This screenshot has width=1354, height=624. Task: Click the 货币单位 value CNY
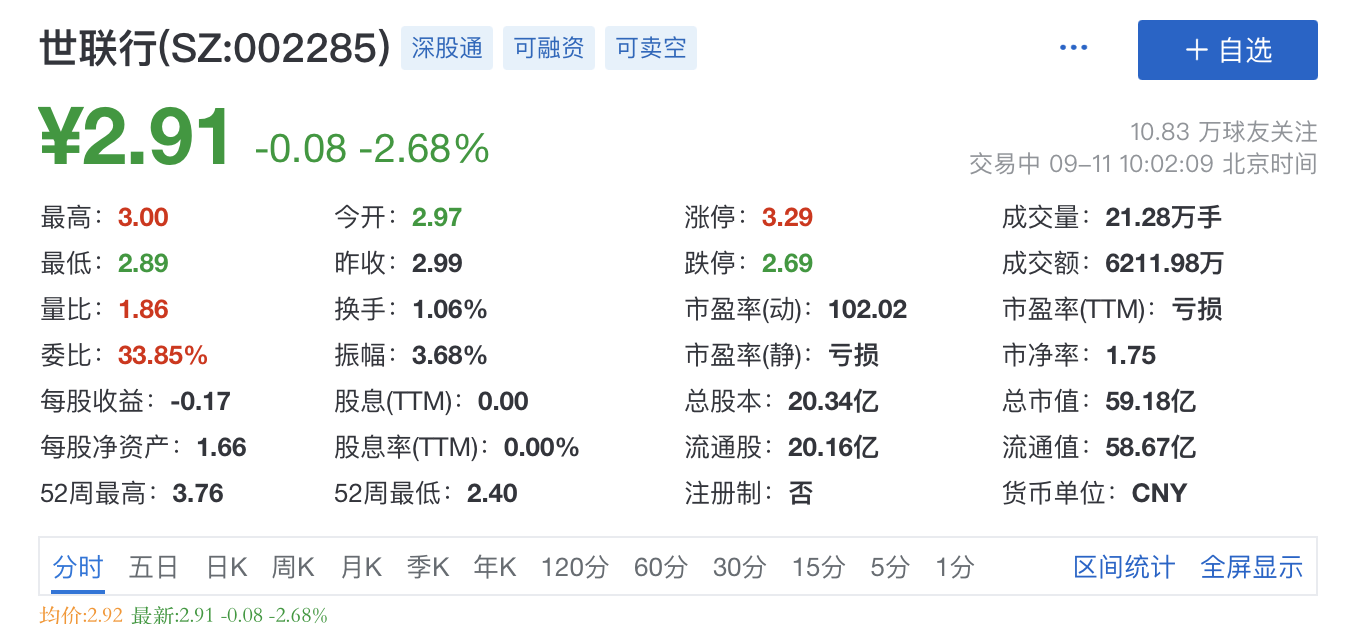[1159, 493]
